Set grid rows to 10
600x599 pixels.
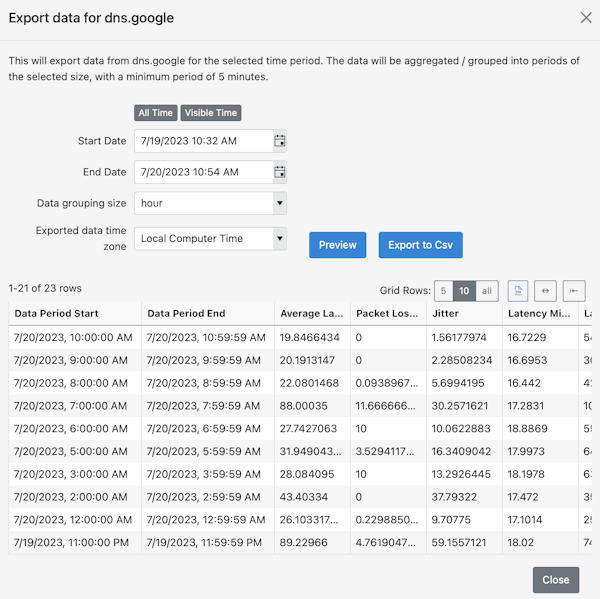(x=464, y=291)
